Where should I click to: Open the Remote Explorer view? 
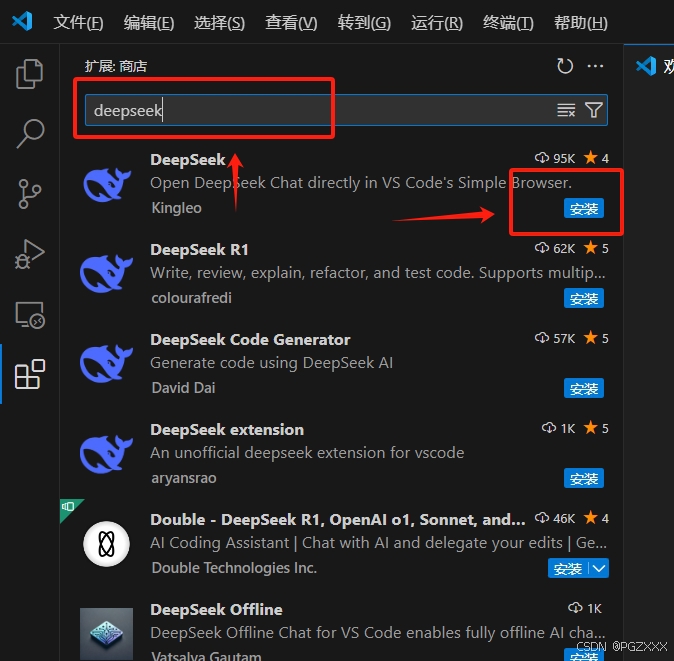[30, 315]
